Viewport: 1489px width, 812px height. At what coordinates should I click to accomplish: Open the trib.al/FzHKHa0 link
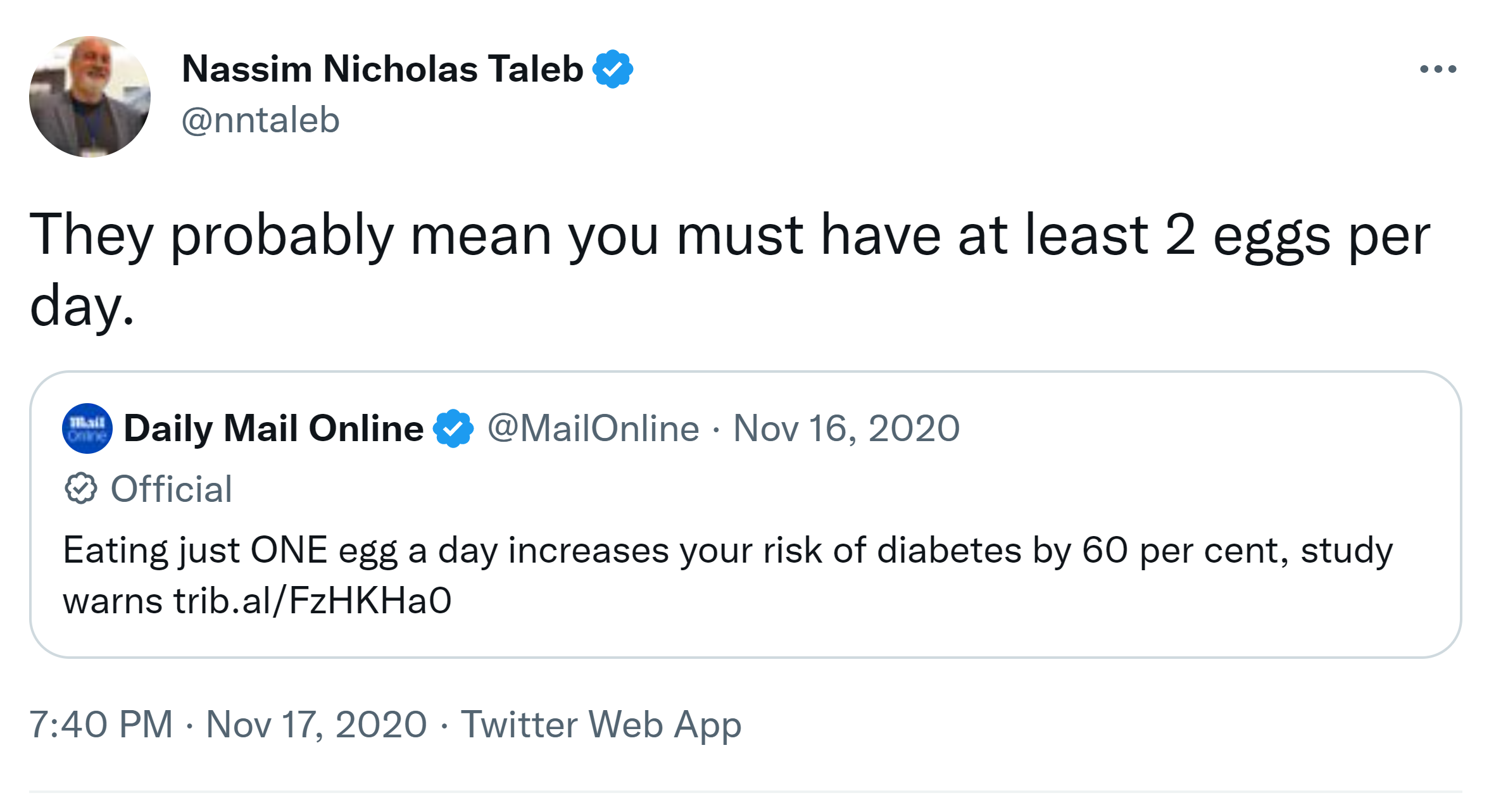[x=313, y=601]
